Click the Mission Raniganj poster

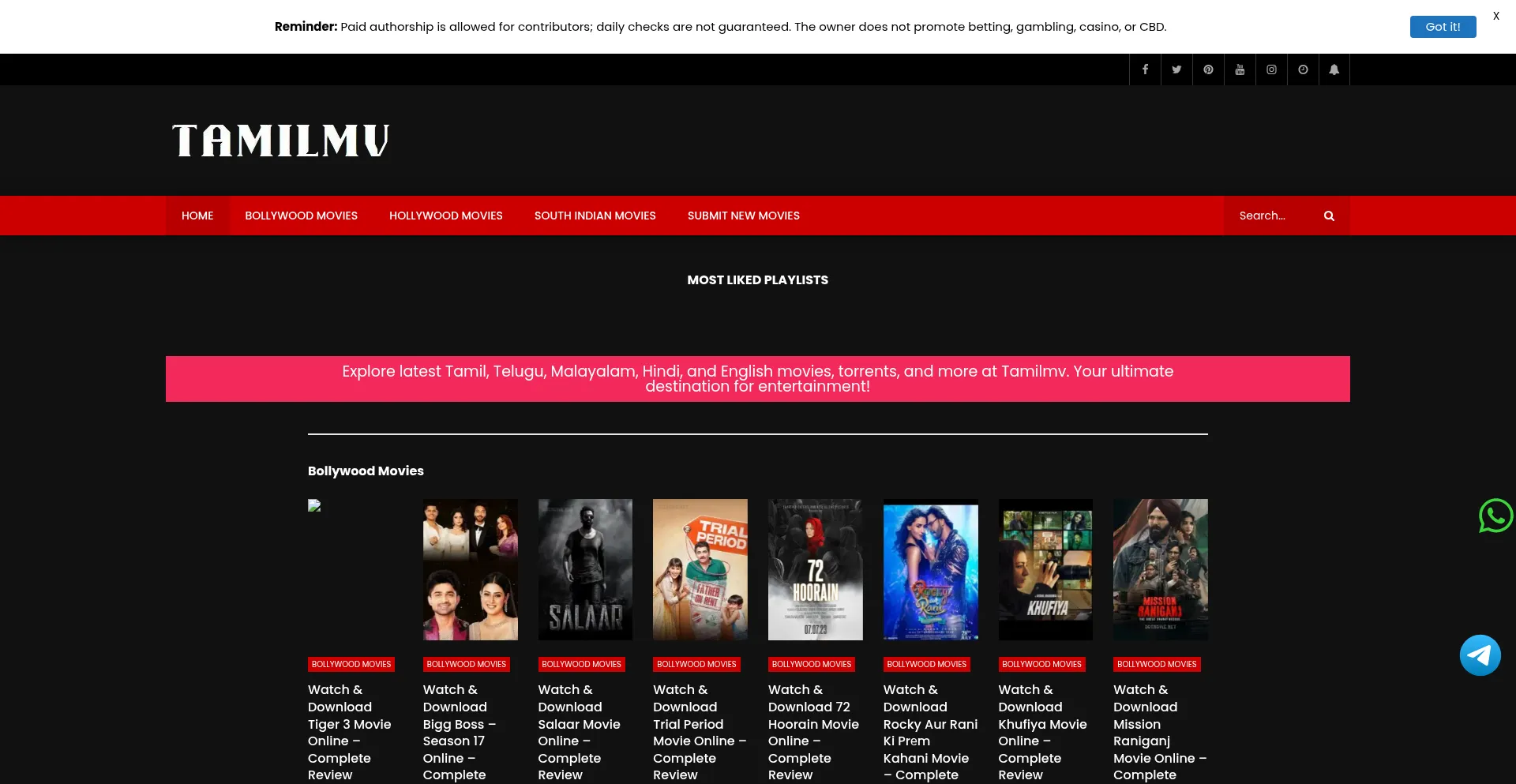[1161, 569]
